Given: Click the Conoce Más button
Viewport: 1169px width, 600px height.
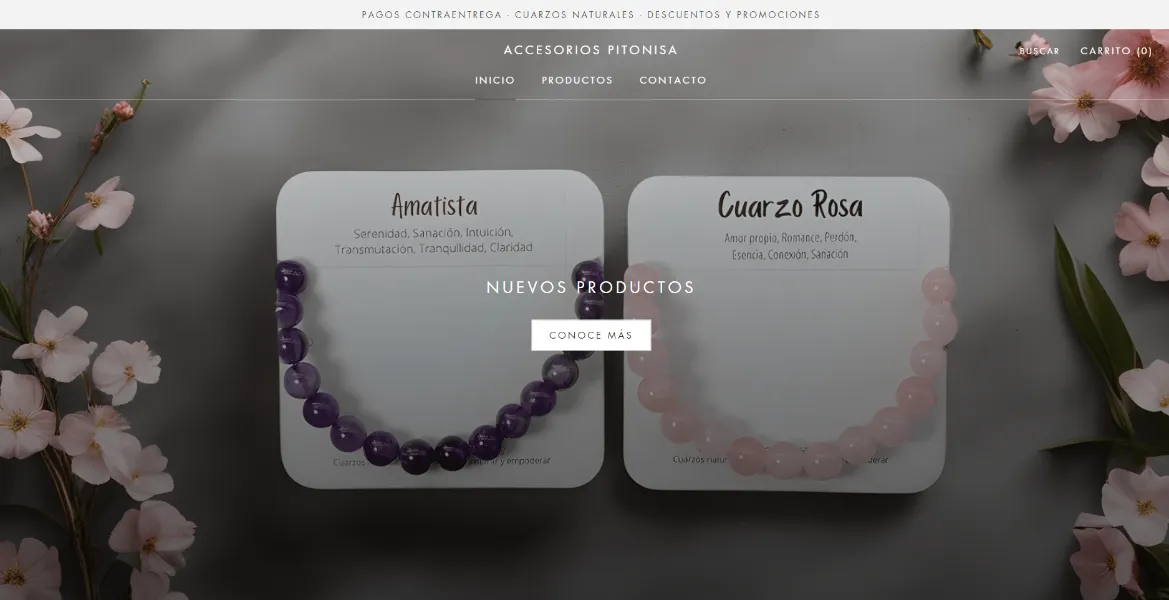Looking at the screenshot, I should (x=590, y=335).
